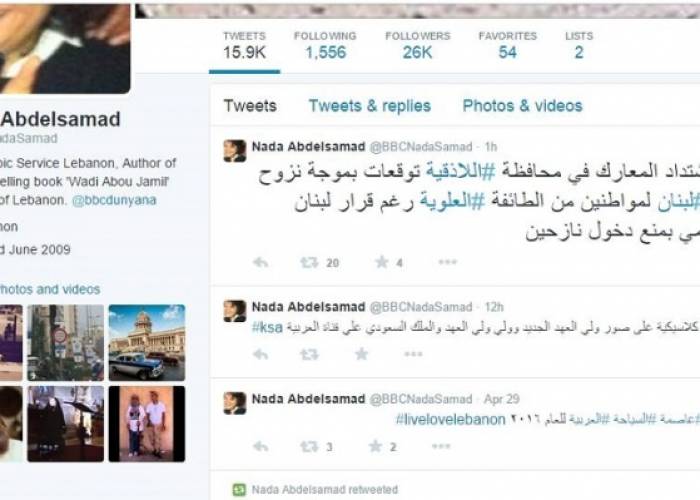Retweet the first tweet with 20 retweets

point(309,262)
